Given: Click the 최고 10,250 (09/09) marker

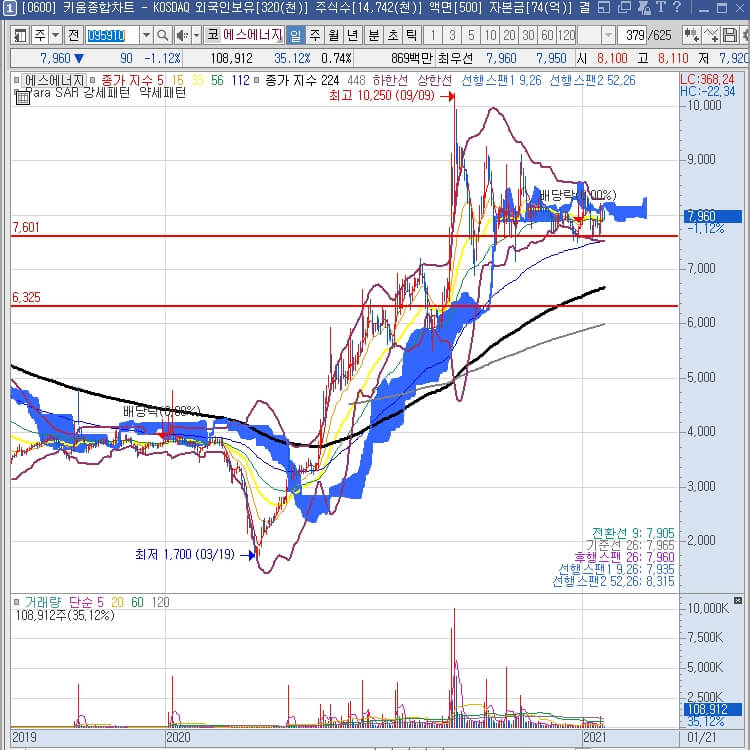Looking at the screenshot, I should click(x=392, y=96).
